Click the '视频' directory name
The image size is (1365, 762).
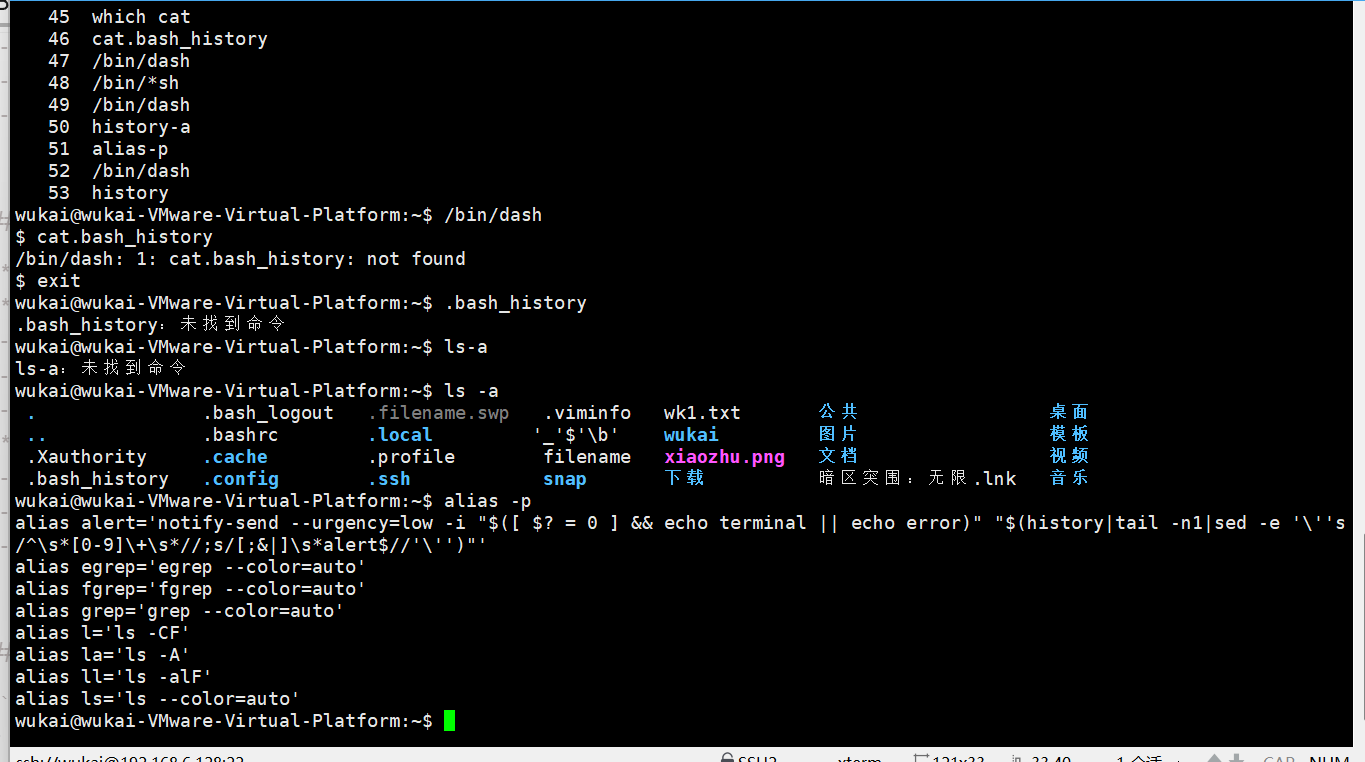pos(1069,457)
